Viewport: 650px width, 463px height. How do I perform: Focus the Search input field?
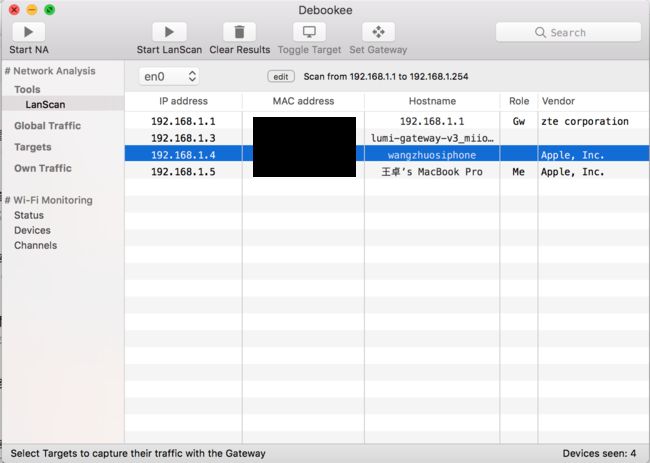(x=568, y=32)
